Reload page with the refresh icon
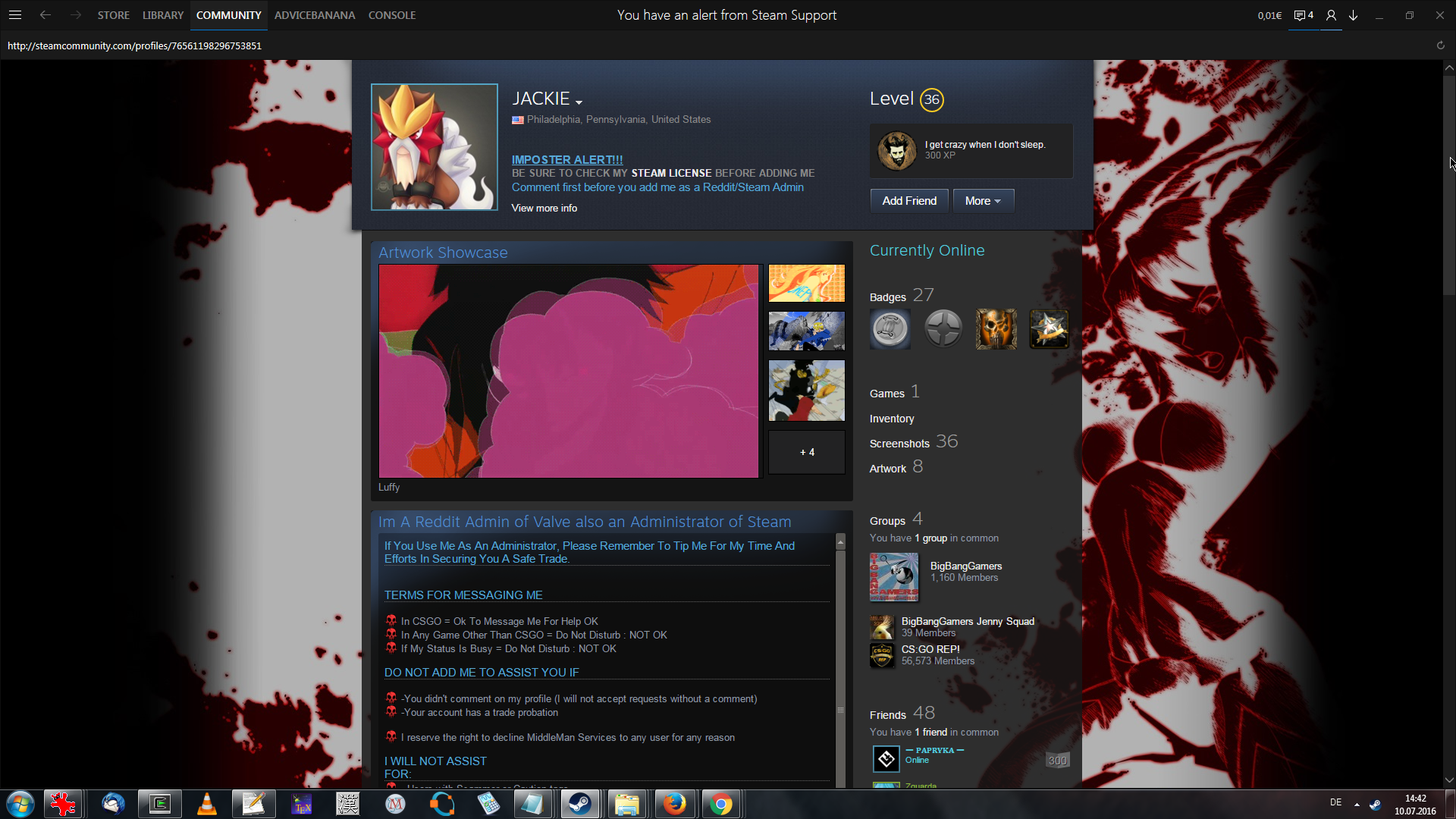This screenshot has width=1456, height=819. click(1440, 45)
